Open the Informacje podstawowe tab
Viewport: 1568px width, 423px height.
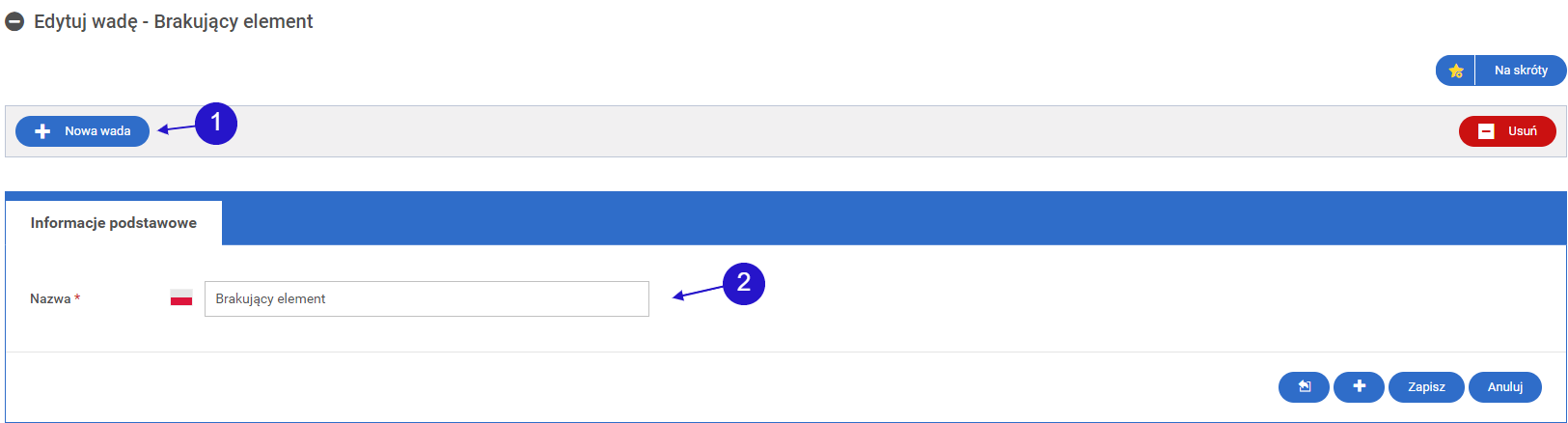coord(114,223)
